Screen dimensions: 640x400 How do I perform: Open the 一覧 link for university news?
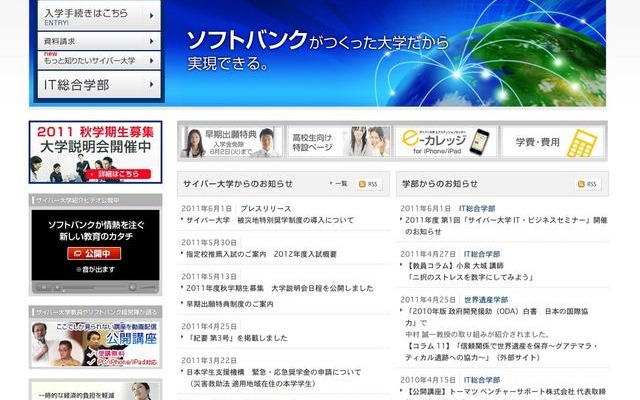pyautogui.click(x=339, y=184)
